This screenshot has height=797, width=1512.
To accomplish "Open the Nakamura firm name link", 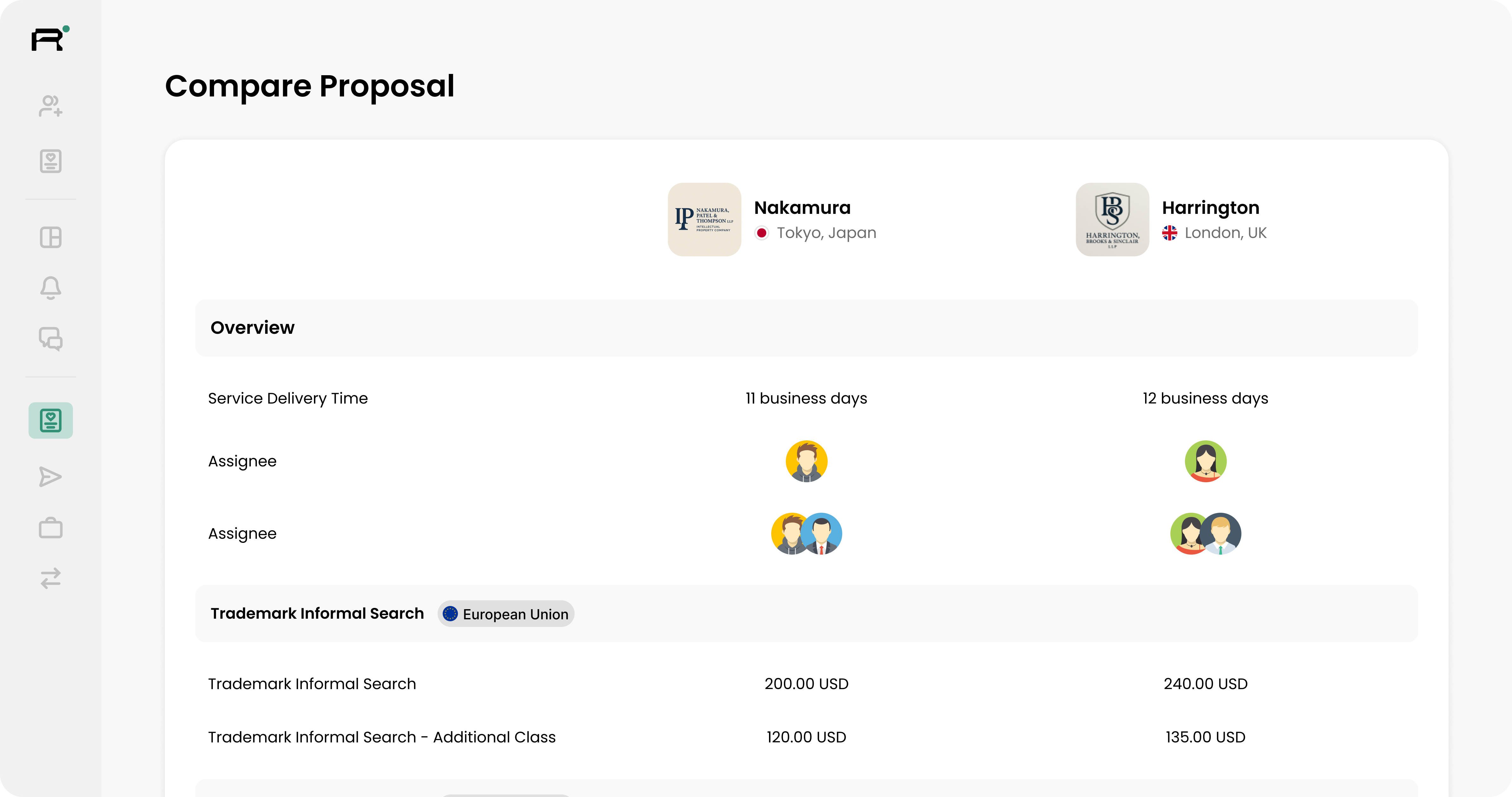I will coord(802,207).
